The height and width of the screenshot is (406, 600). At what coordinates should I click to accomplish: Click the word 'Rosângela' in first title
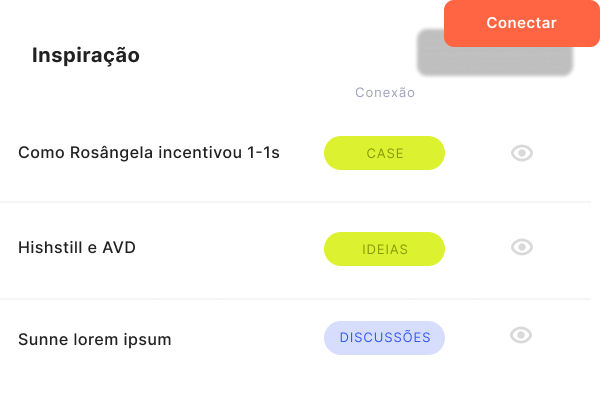[111, 153]
